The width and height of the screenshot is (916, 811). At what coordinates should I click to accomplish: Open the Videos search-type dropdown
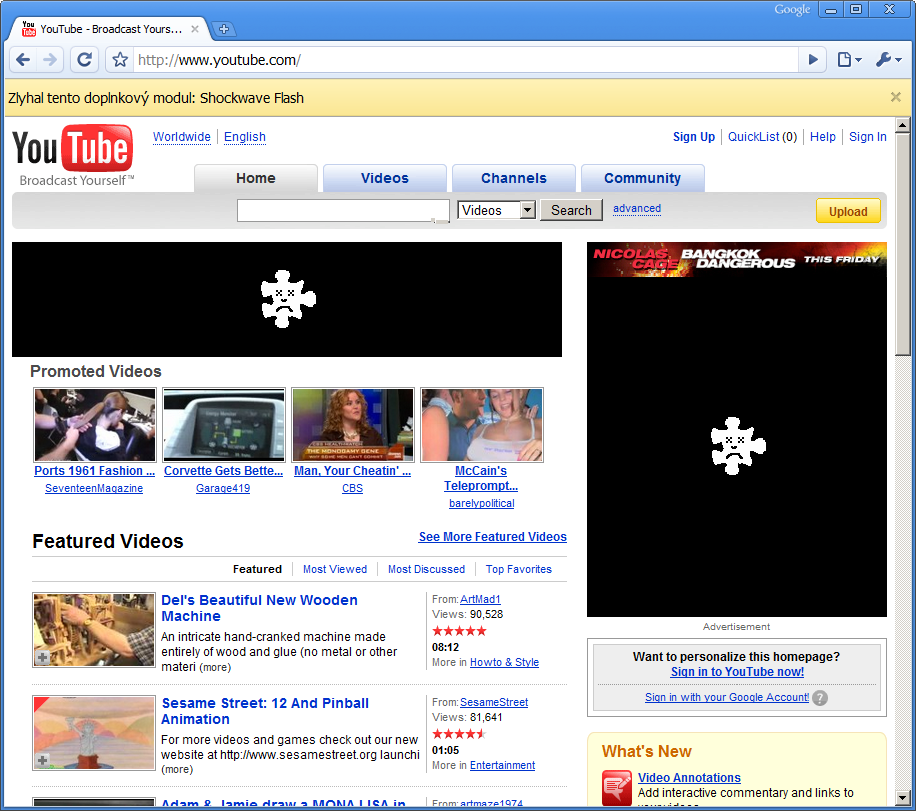(x=497, y=210)
